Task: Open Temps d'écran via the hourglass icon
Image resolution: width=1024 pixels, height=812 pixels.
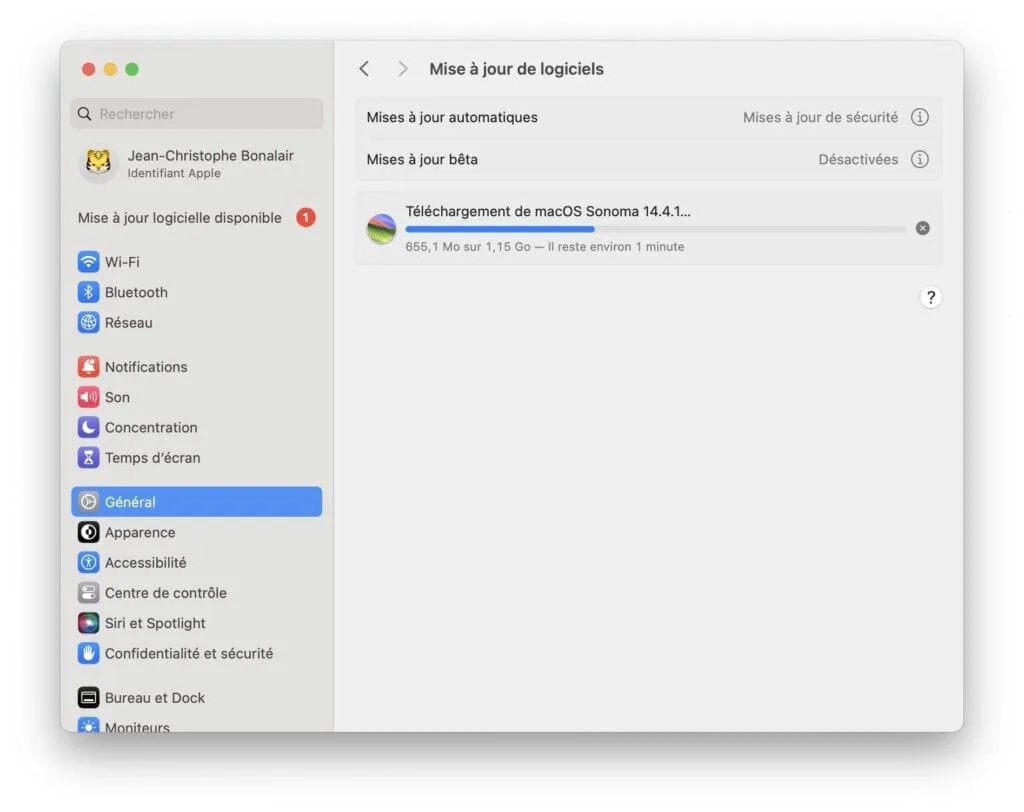Action: click(88, 457)
